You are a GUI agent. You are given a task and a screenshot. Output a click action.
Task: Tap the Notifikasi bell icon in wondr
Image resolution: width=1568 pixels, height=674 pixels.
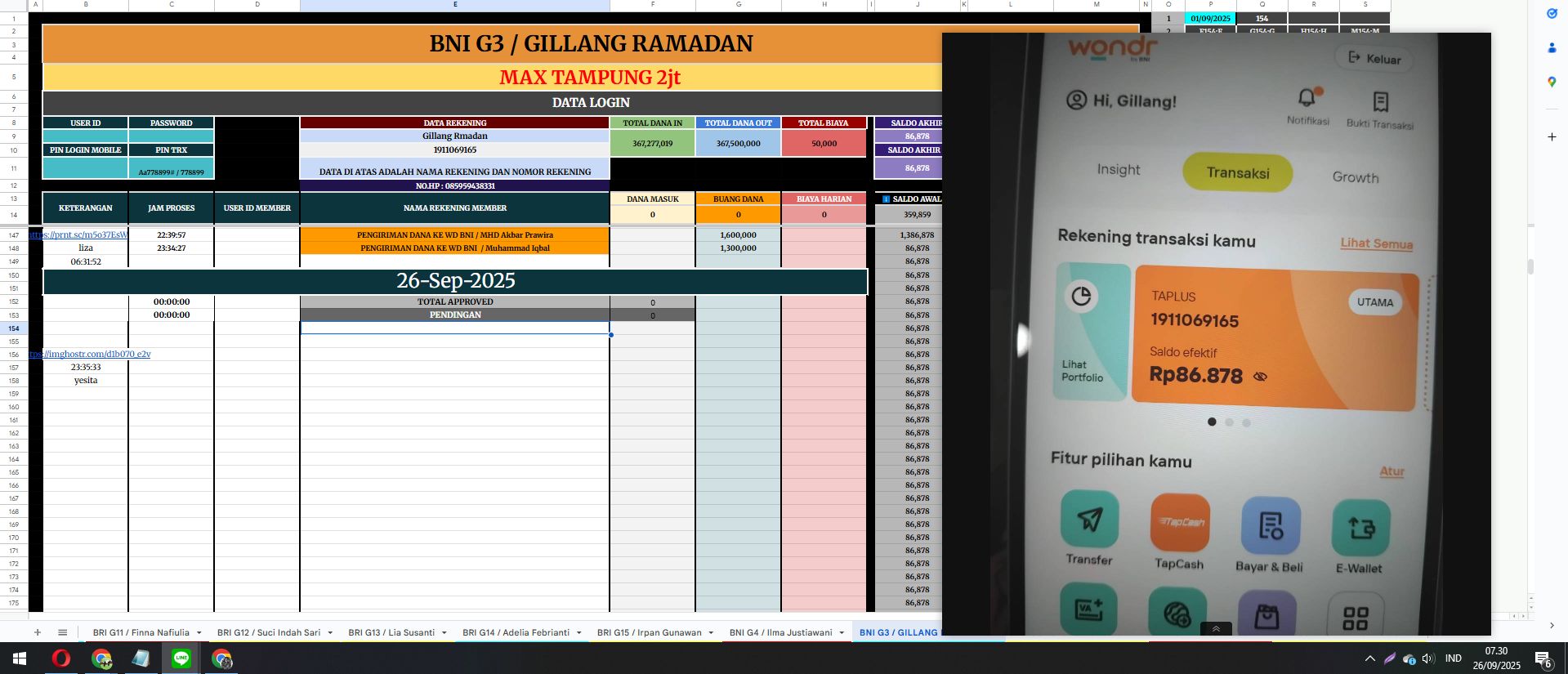coord(1307,98)
